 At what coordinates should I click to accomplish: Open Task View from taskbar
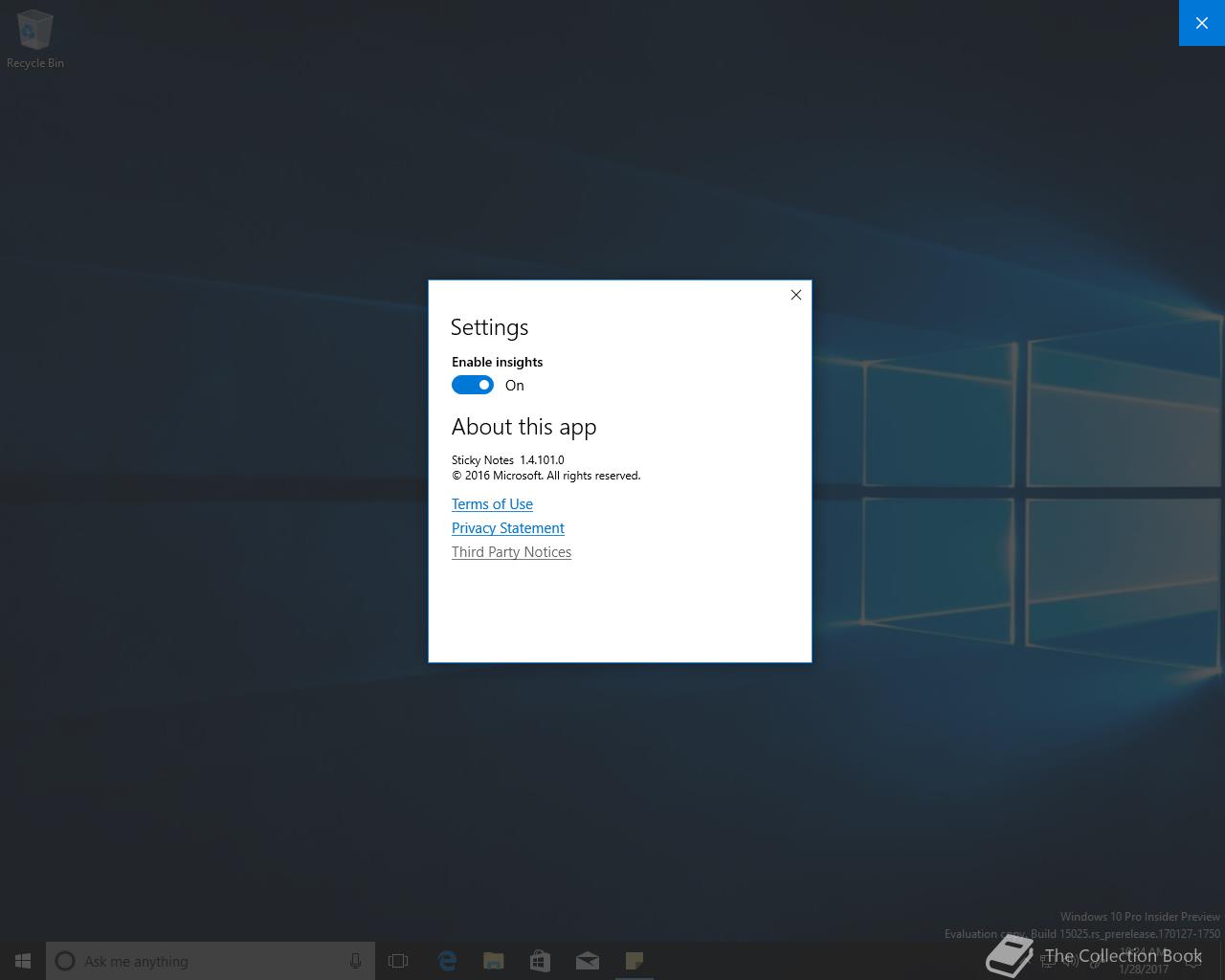[x=398, y=961]
